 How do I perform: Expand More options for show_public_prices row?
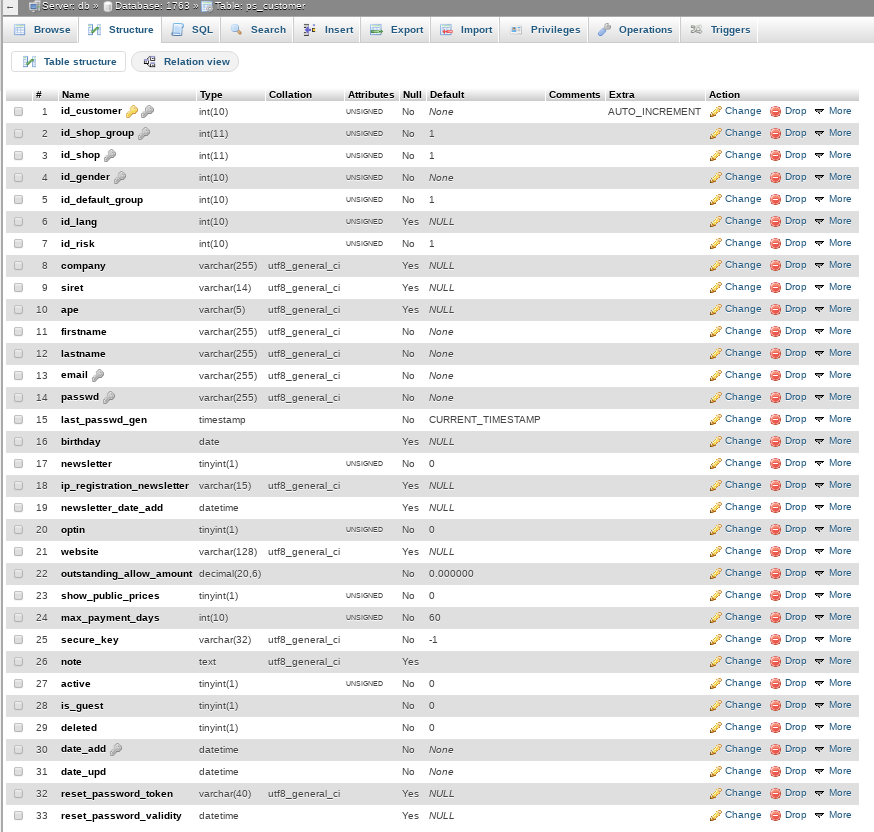833,595
